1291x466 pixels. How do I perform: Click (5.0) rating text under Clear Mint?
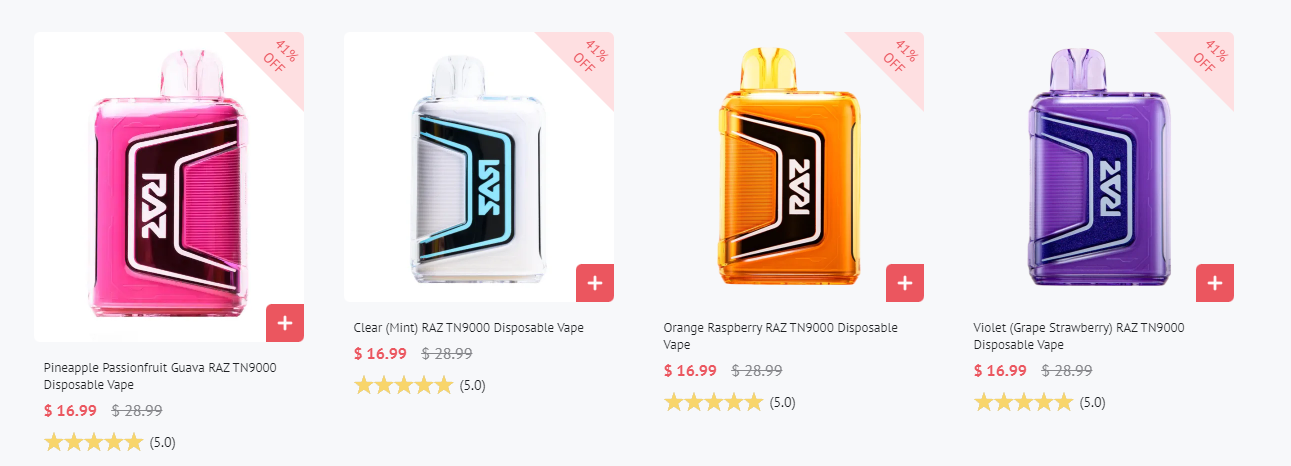click(x=473, y=386)
